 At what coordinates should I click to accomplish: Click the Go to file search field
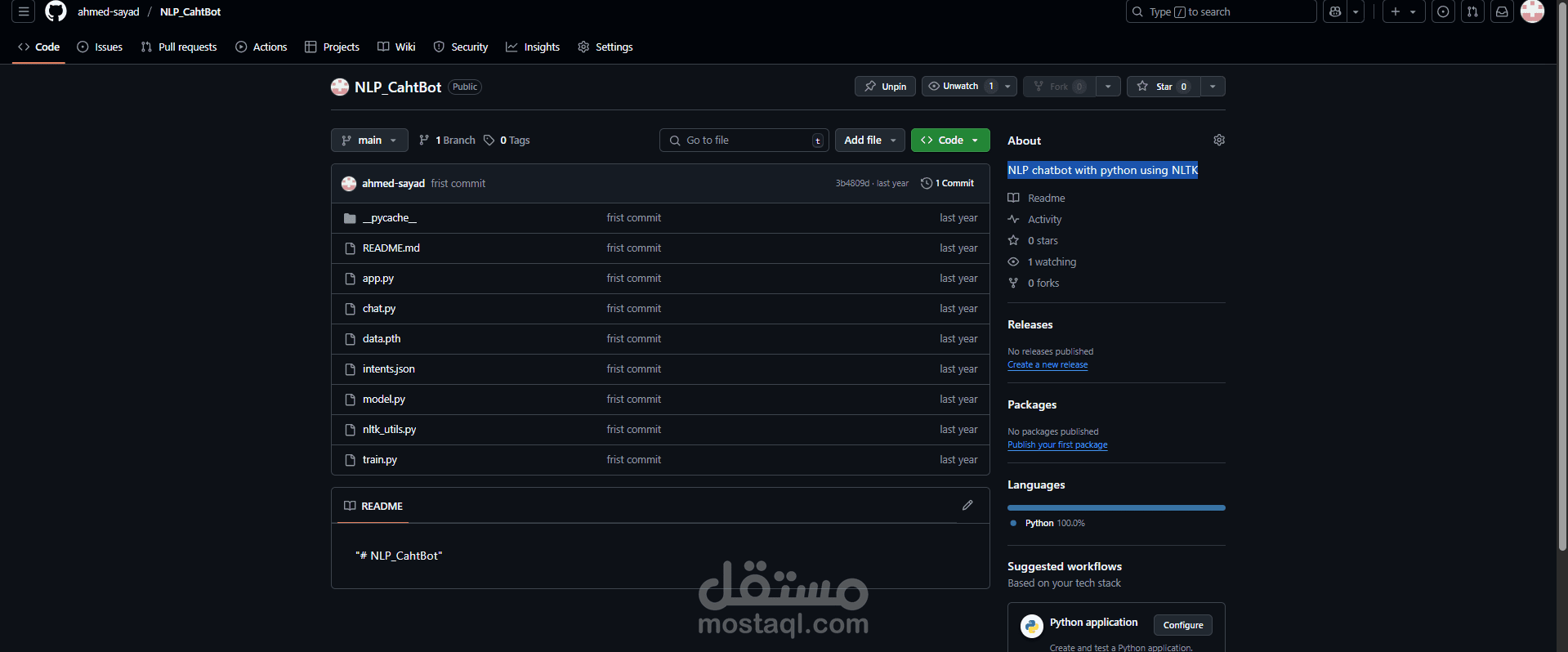click(x=744, y=141)
